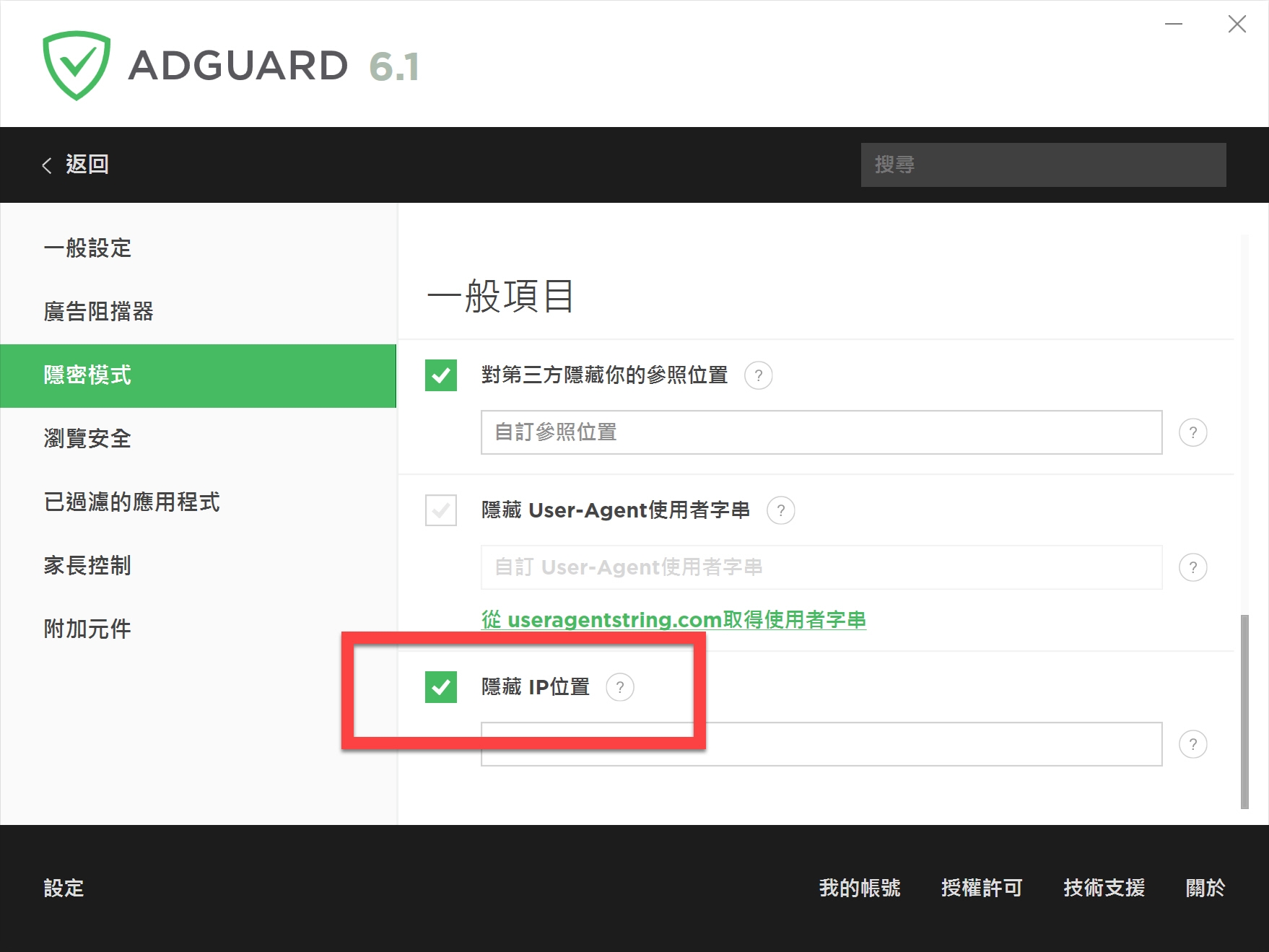
Task: Open 已過濾的應用程式 section
Action: point(199,502)
